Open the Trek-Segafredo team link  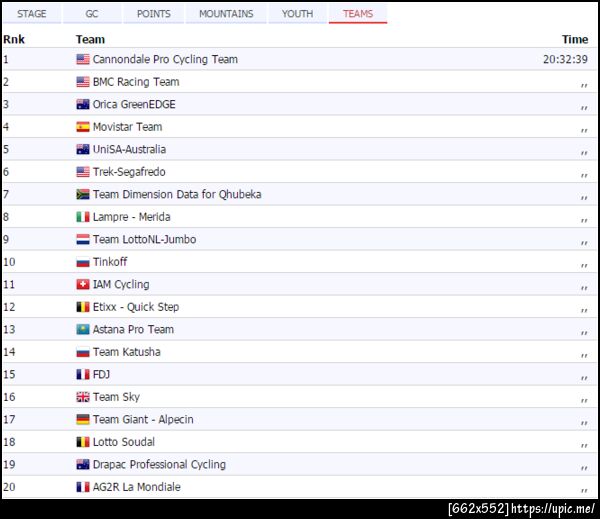pyautogui.click(x=129, y=172)
